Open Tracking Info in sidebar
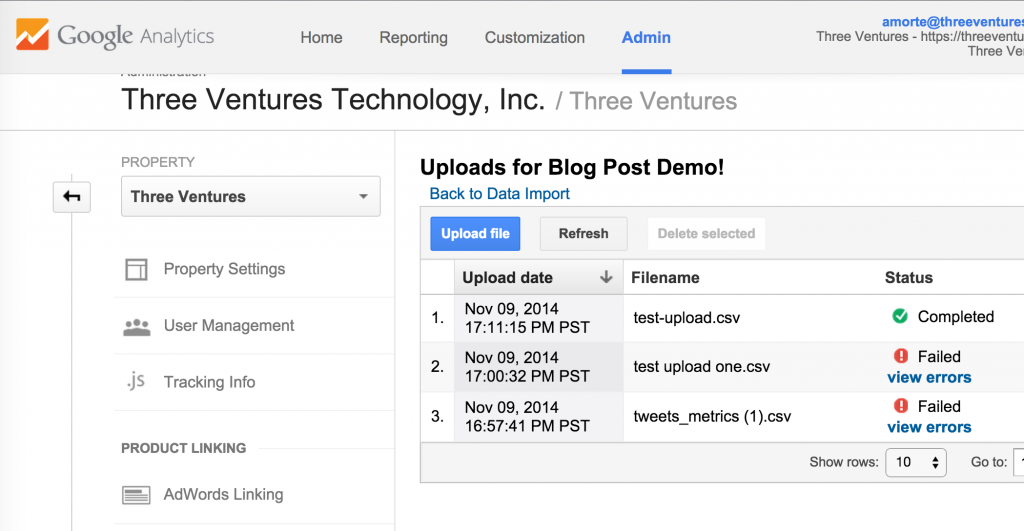 pyautogui.click(x=210, y=382)
